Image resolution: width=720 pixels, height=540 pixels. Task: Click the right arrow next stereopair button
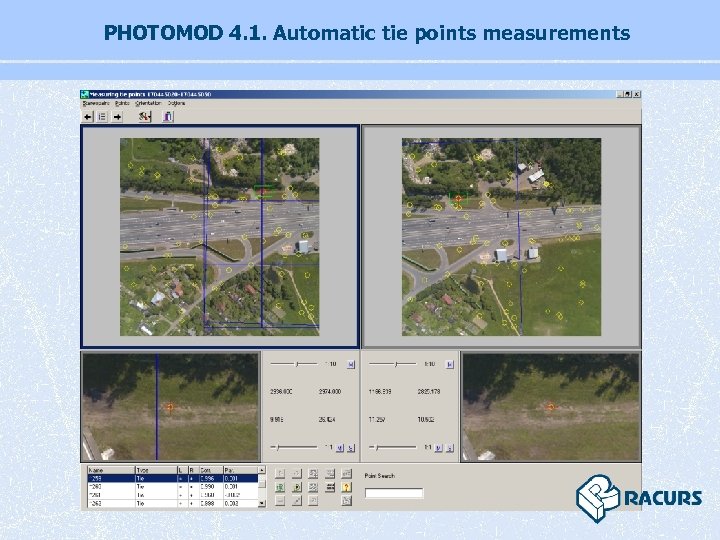[117, 117]
